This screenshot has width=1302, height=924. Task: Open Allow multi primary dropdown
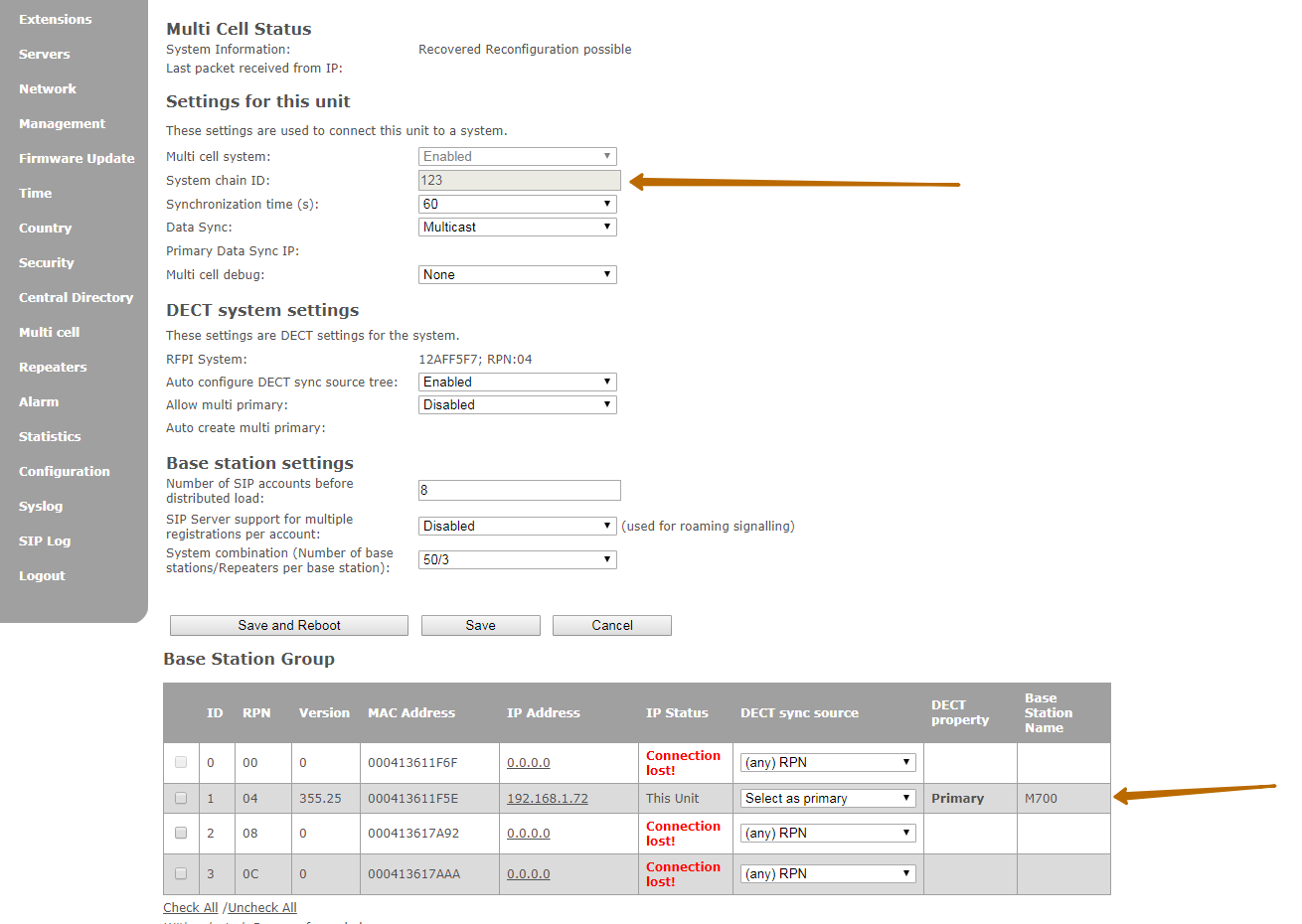518,404
